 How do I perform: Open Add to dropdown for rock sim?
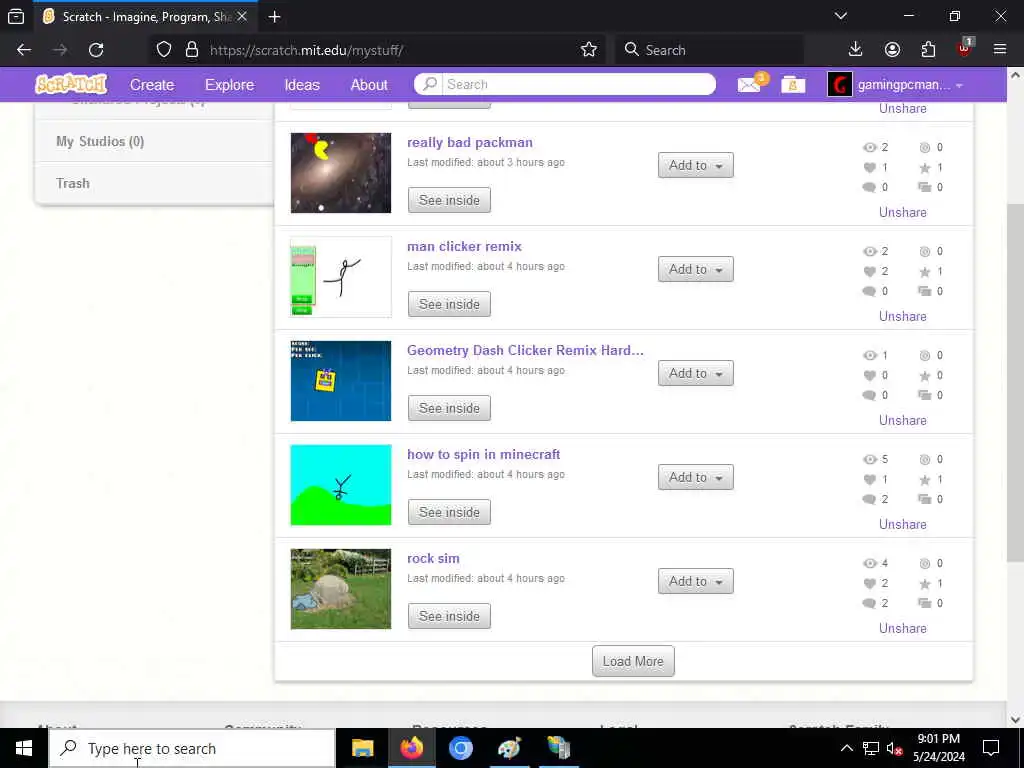click(696, 581)
